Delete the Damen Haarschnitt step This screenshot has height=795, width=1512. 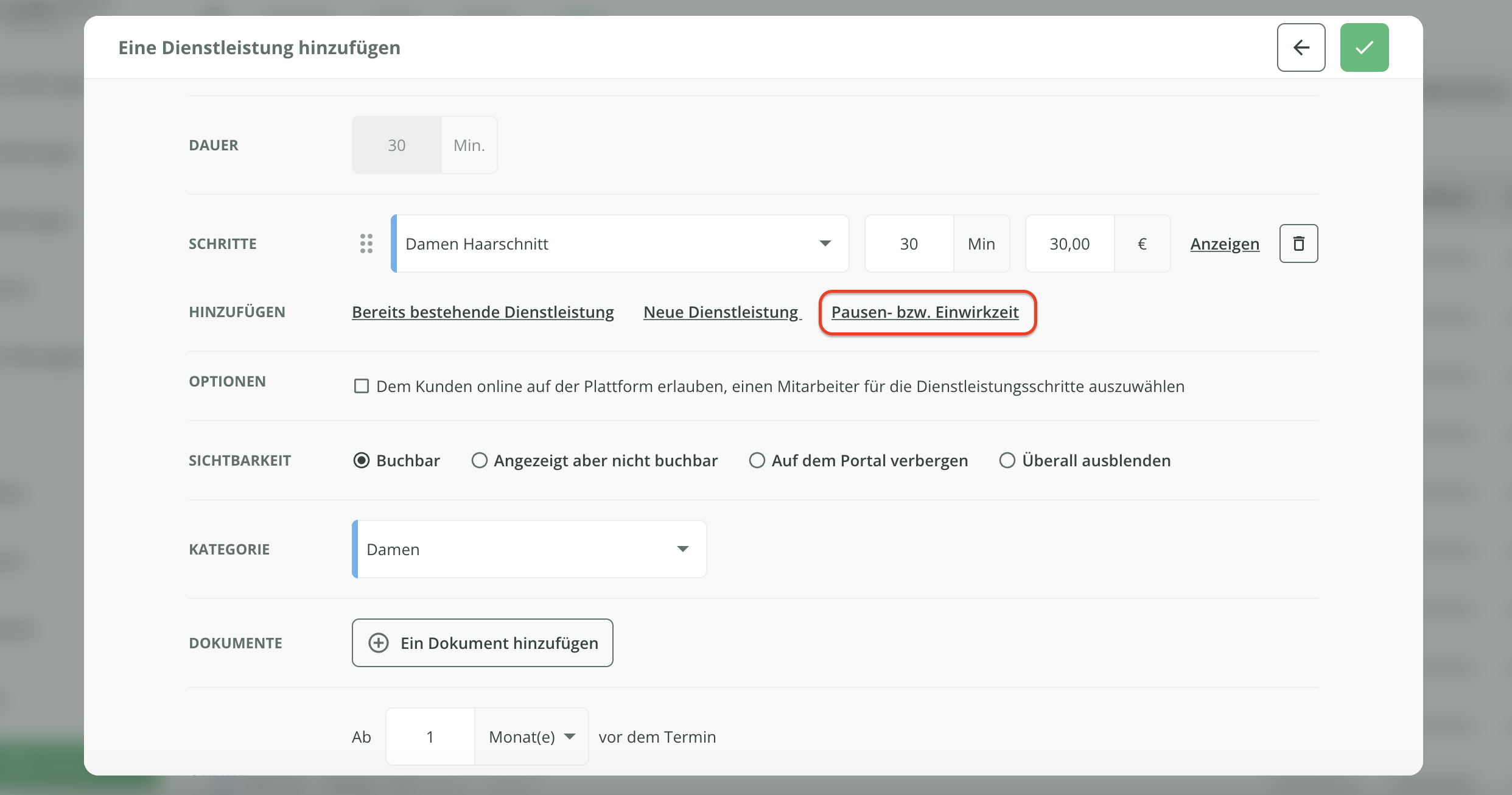point(1298,243)
